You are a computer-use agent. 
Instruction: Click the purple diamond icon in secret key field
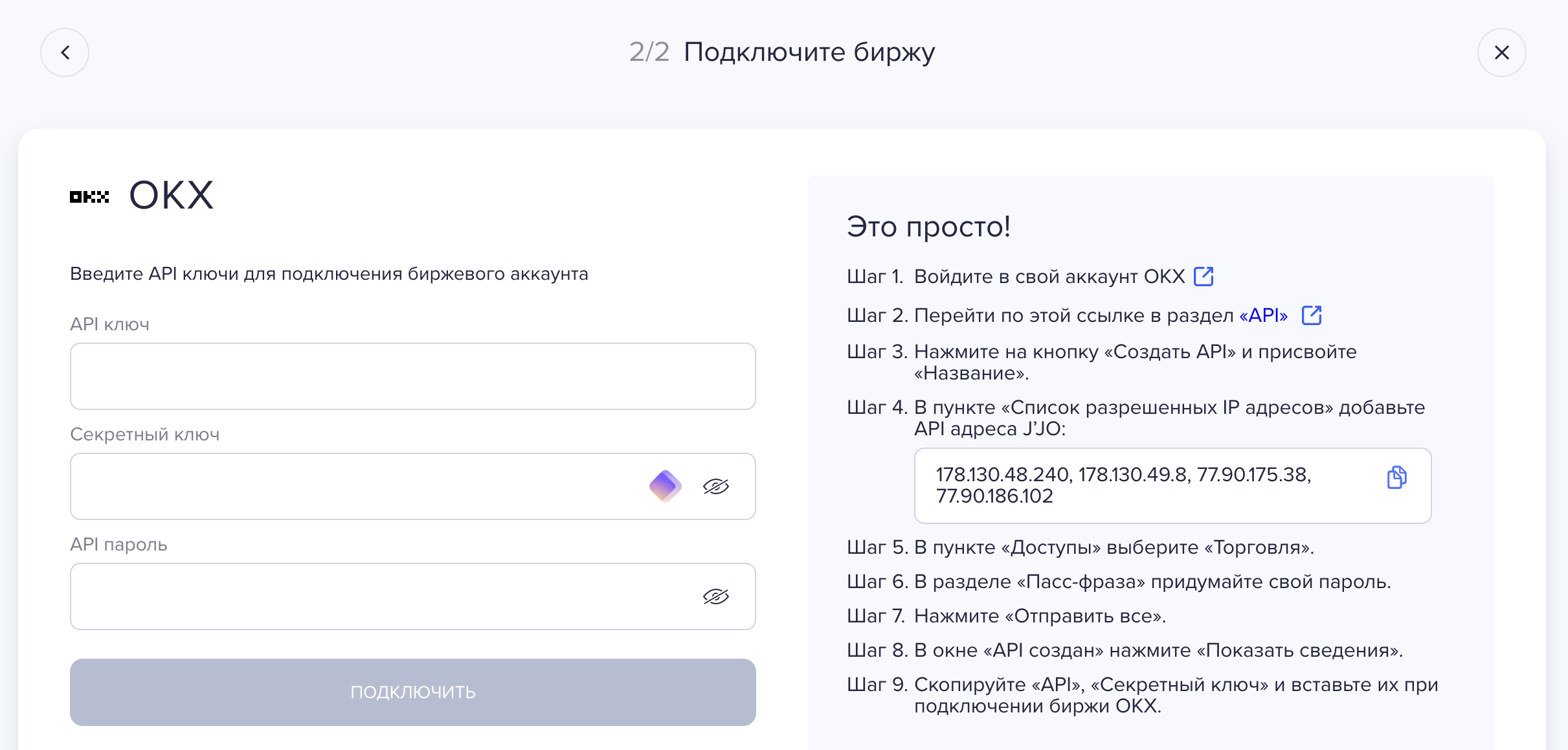[665, 486]
